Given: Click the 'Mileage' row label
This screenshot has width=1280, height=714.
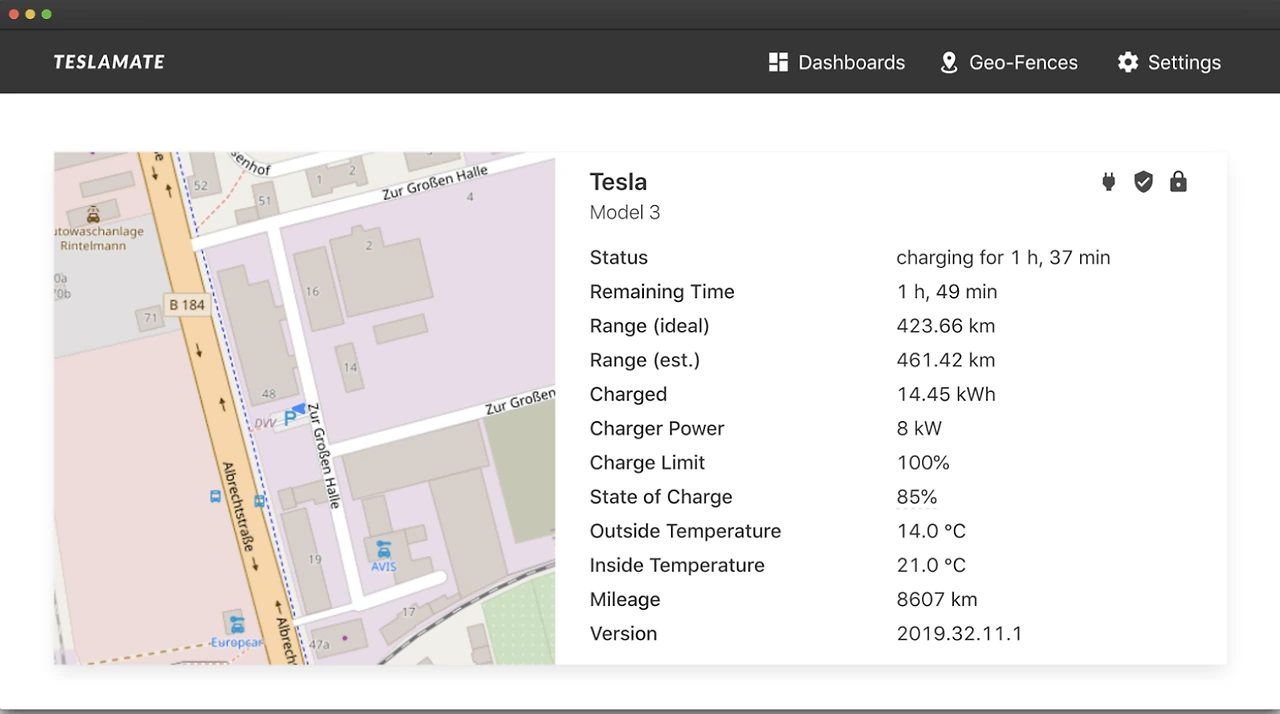Looking at the screenshot, I should click(x=625, y=600).
